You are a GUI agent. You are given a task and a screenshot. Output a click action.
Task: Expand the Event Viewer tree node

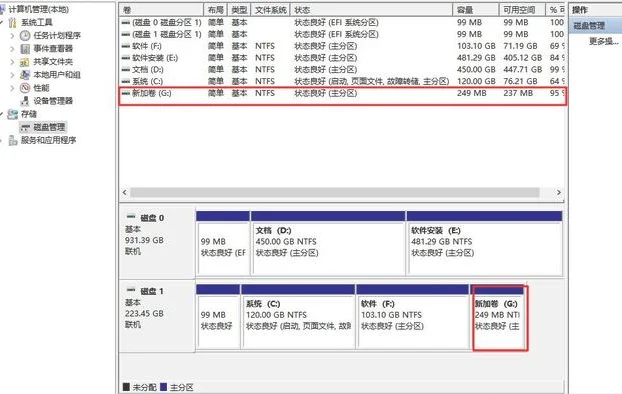(12, 49)
